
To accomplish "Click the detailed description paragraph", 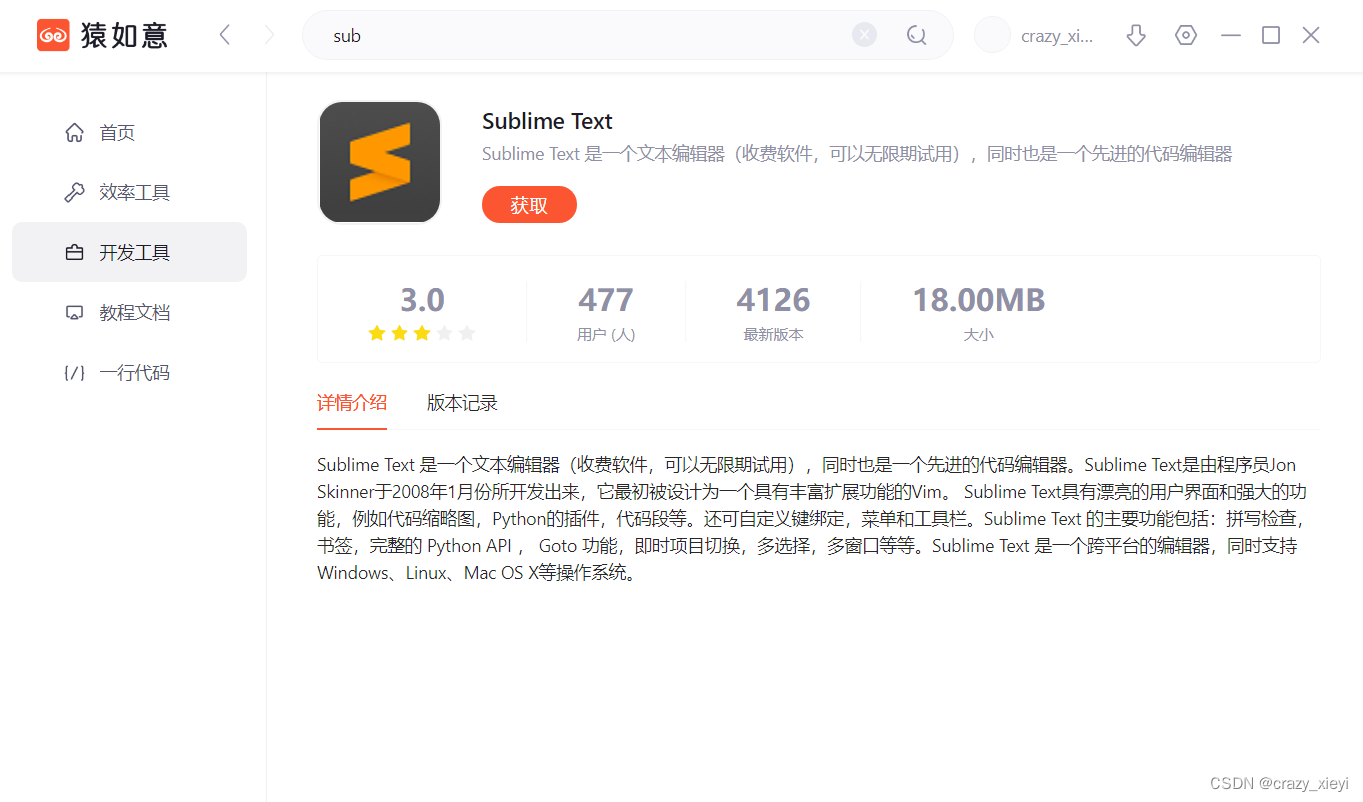I will point(812,519).
